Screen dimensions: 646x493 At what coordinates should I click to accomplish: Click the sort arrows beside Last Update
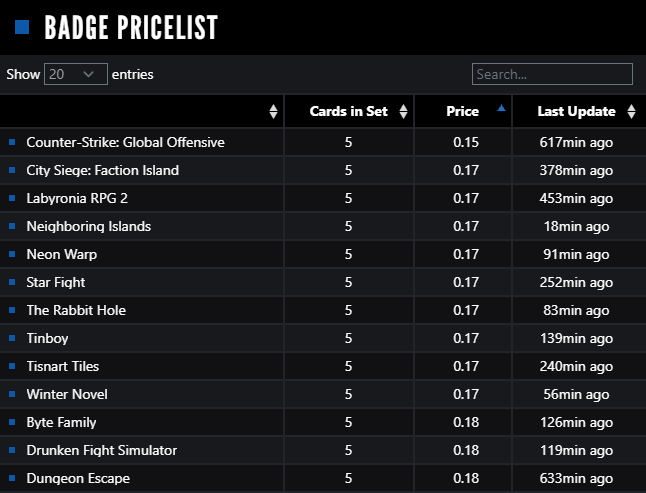(x=631, y=112)
